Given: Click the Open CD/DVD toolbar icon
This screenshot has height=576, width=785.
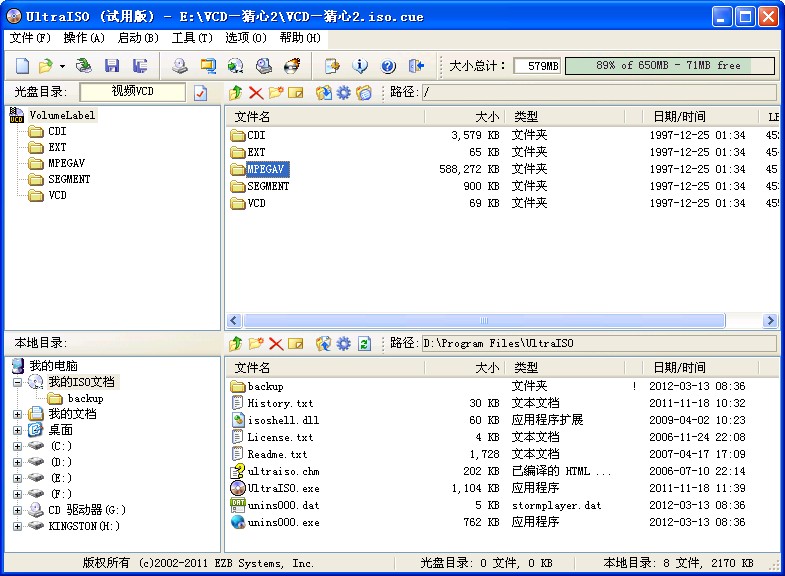Looking at the screenshot, I should point(84,66).
